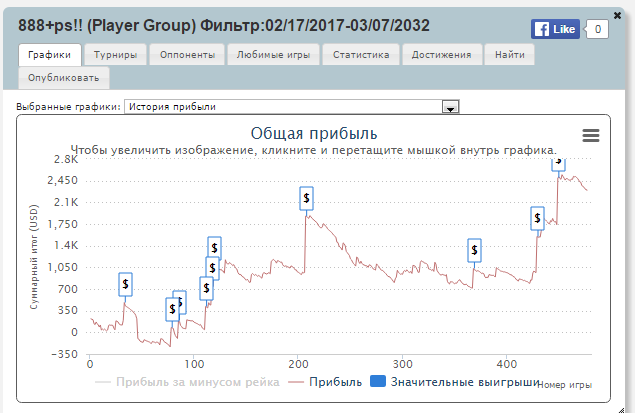The height and width of the screenshot is (413, 635).
Task: Toggle Прибыль за минусом рейка legend series
Action: 187,382
